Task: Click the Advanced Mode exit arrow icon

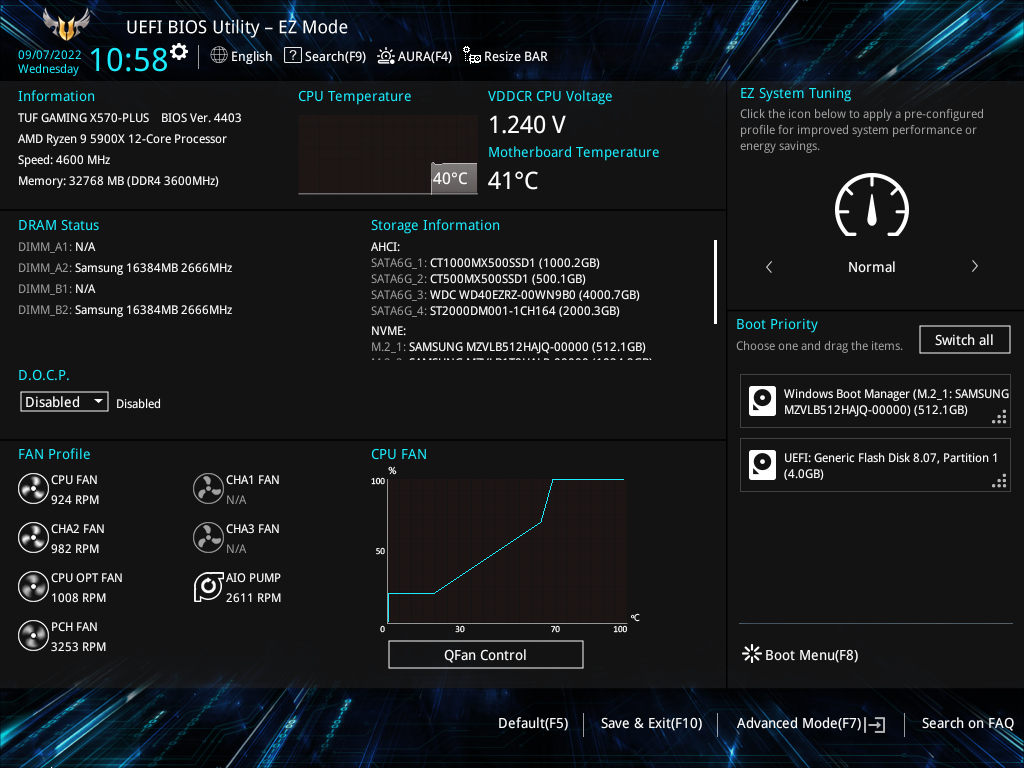Action: pos(875,724)
